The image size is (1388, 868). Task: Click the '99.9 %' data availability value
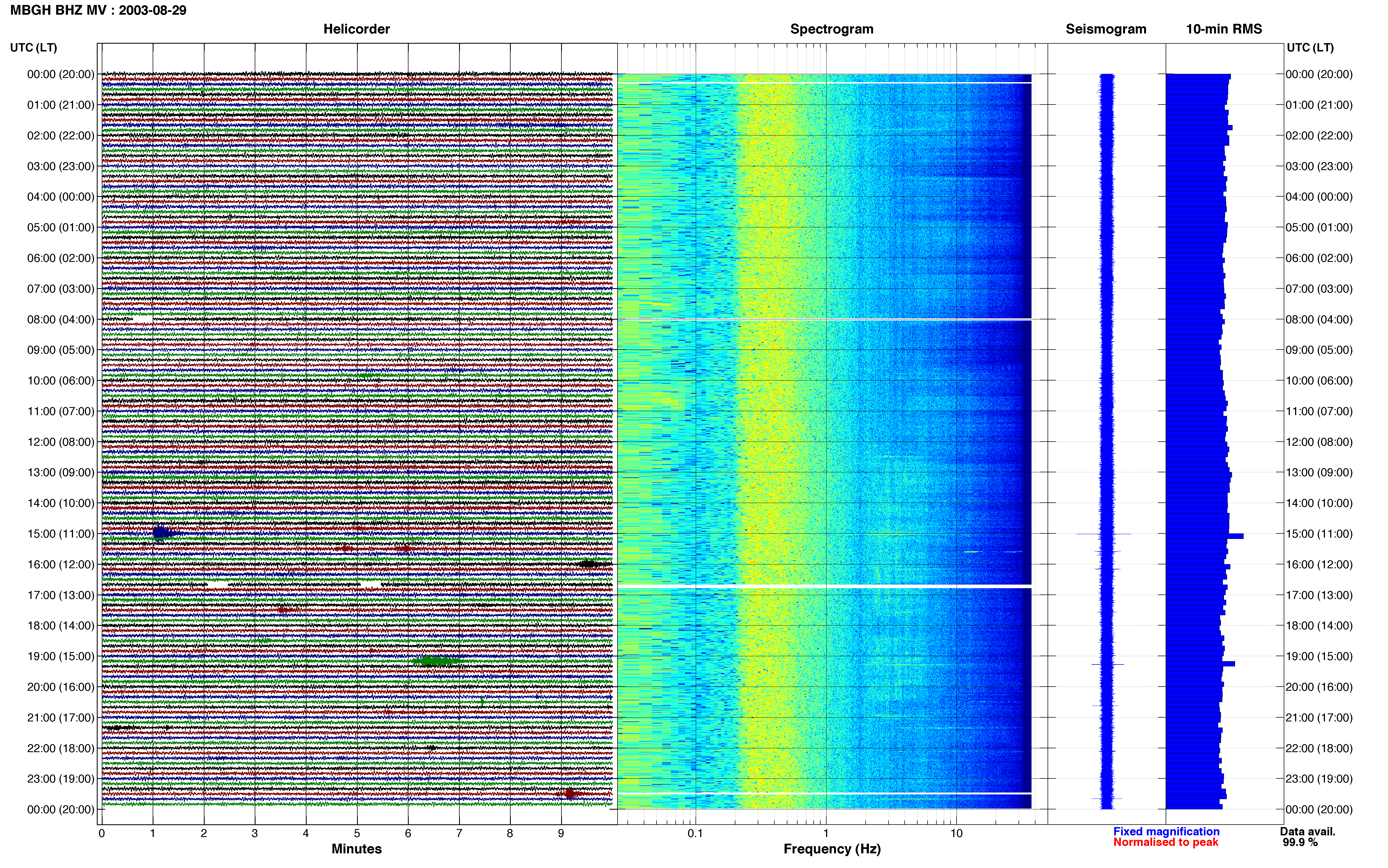[1300, 842]
